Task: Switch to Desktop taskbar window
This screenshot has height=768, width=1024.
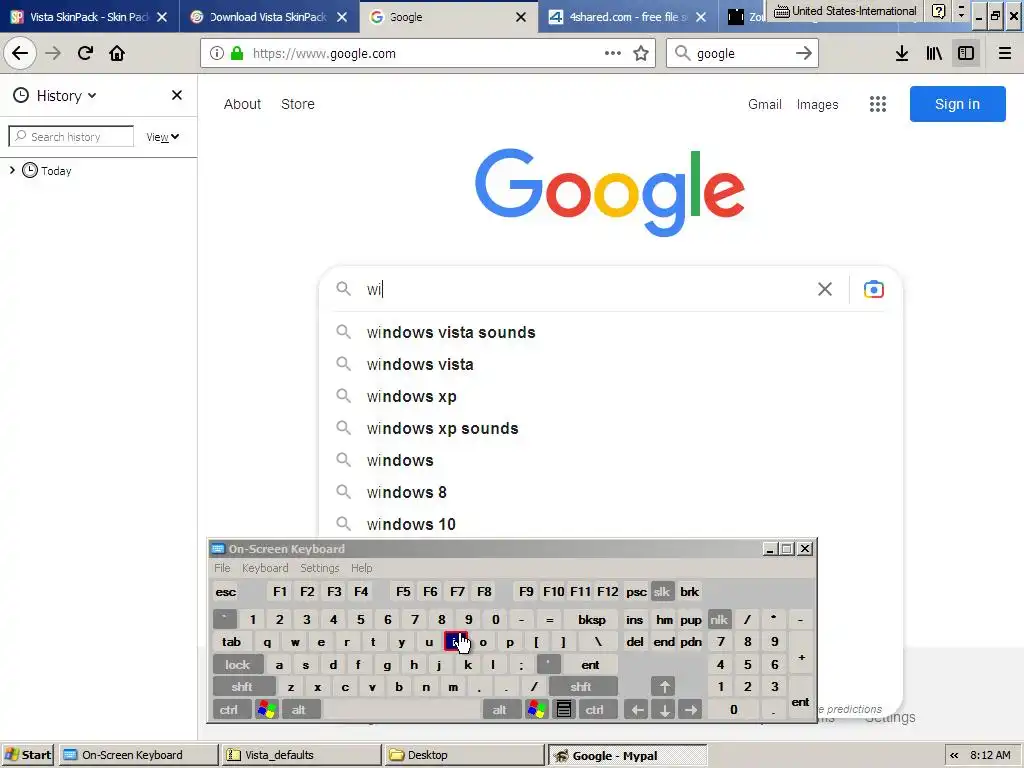Action: pyautogui.click(x=464, y=755)
